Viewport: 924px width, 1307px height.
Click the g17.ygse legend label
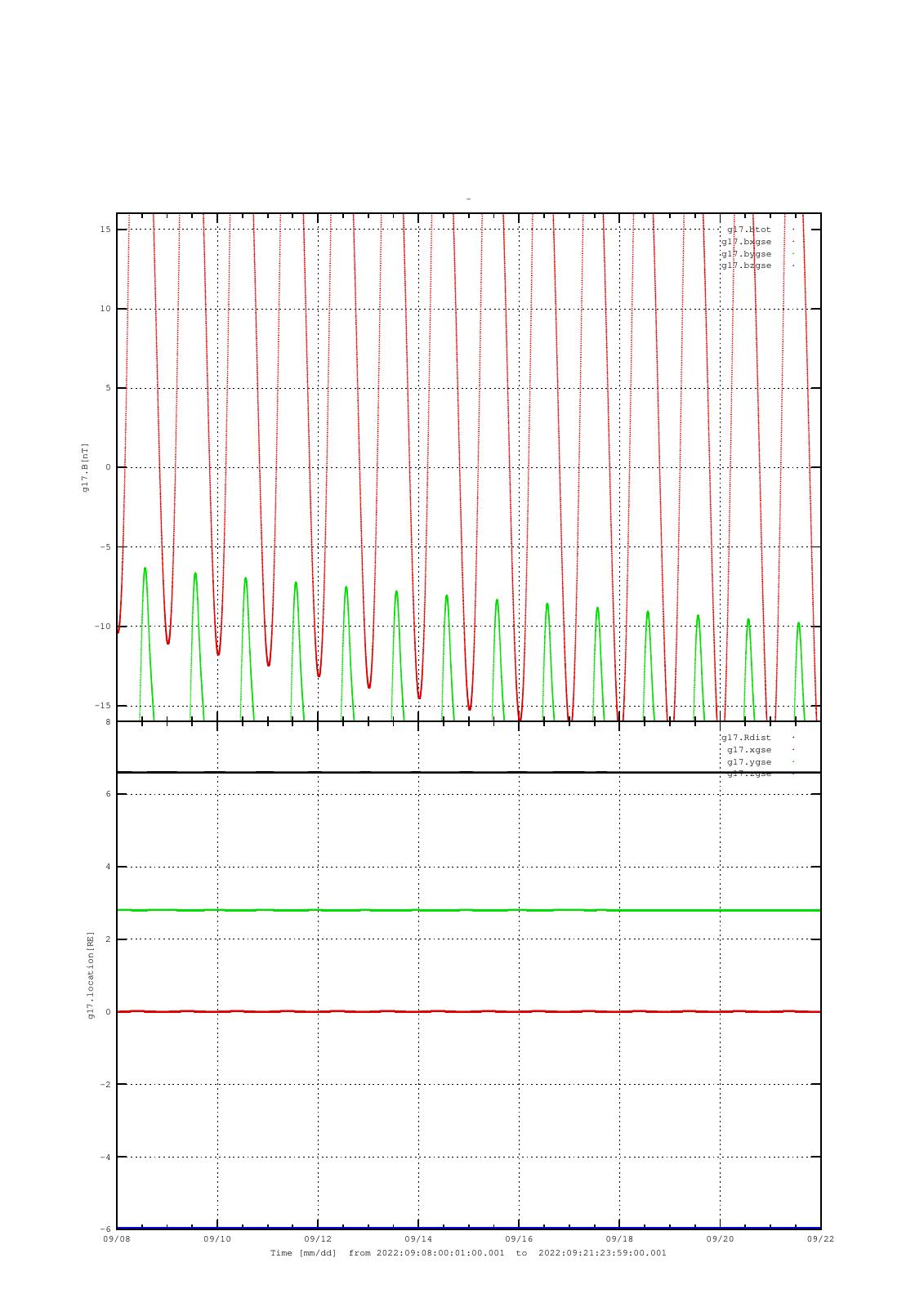point(749,762)
